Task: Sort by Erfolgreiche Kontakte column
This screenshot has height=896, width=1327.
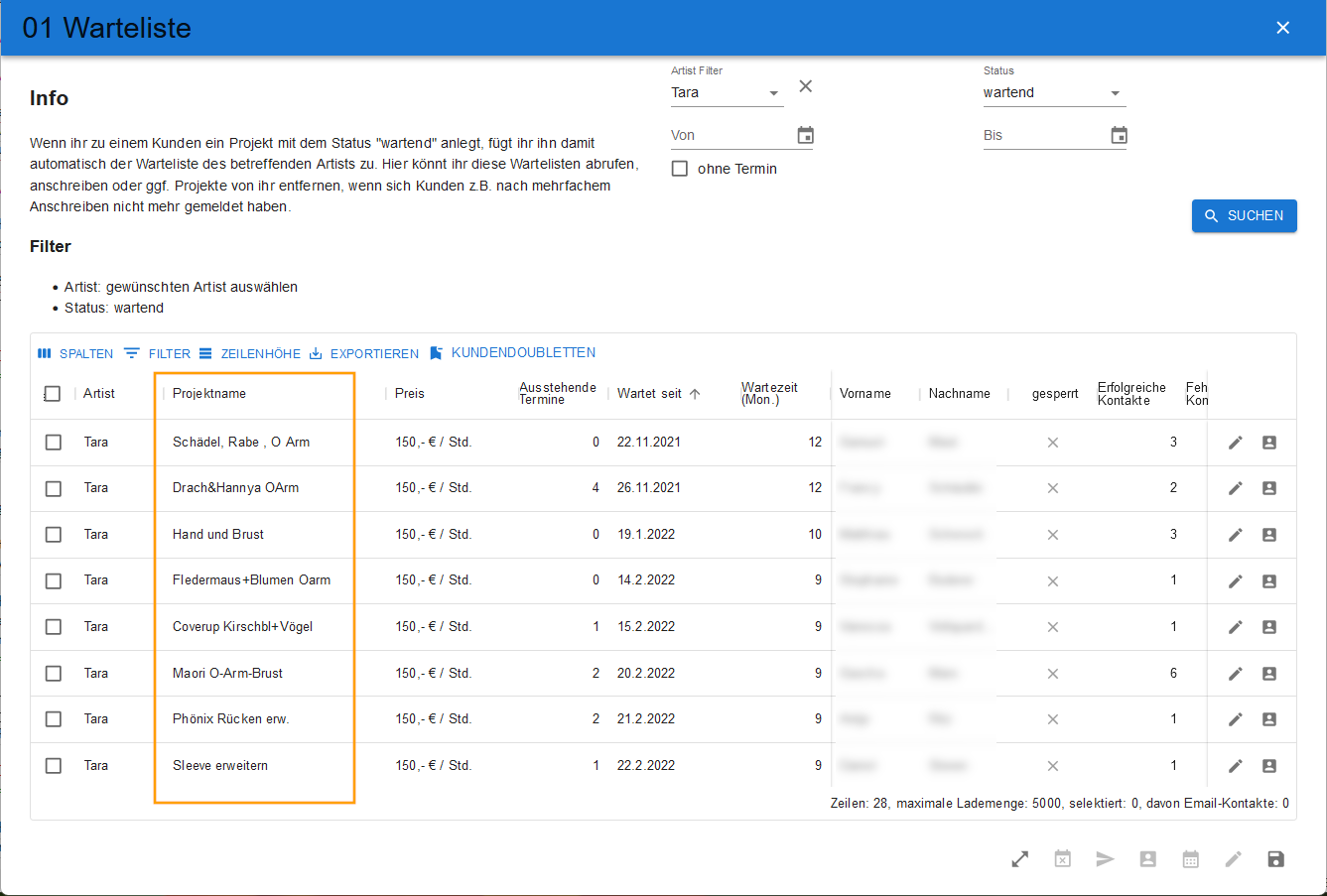Action: tap(1131, 394)
